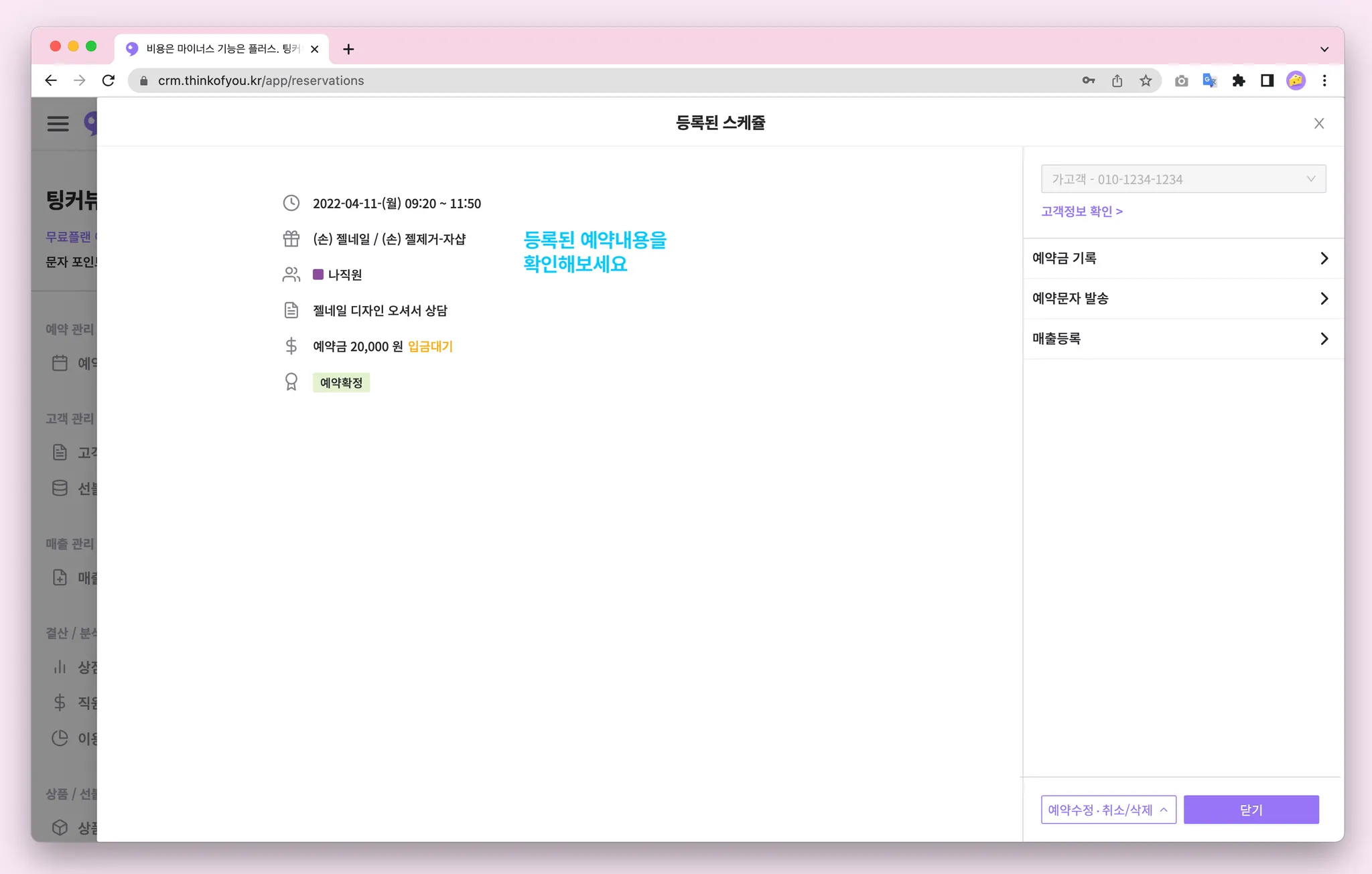Click the award ribbon status icon
Screen dimensions: 1372x874
pos(291,382)
